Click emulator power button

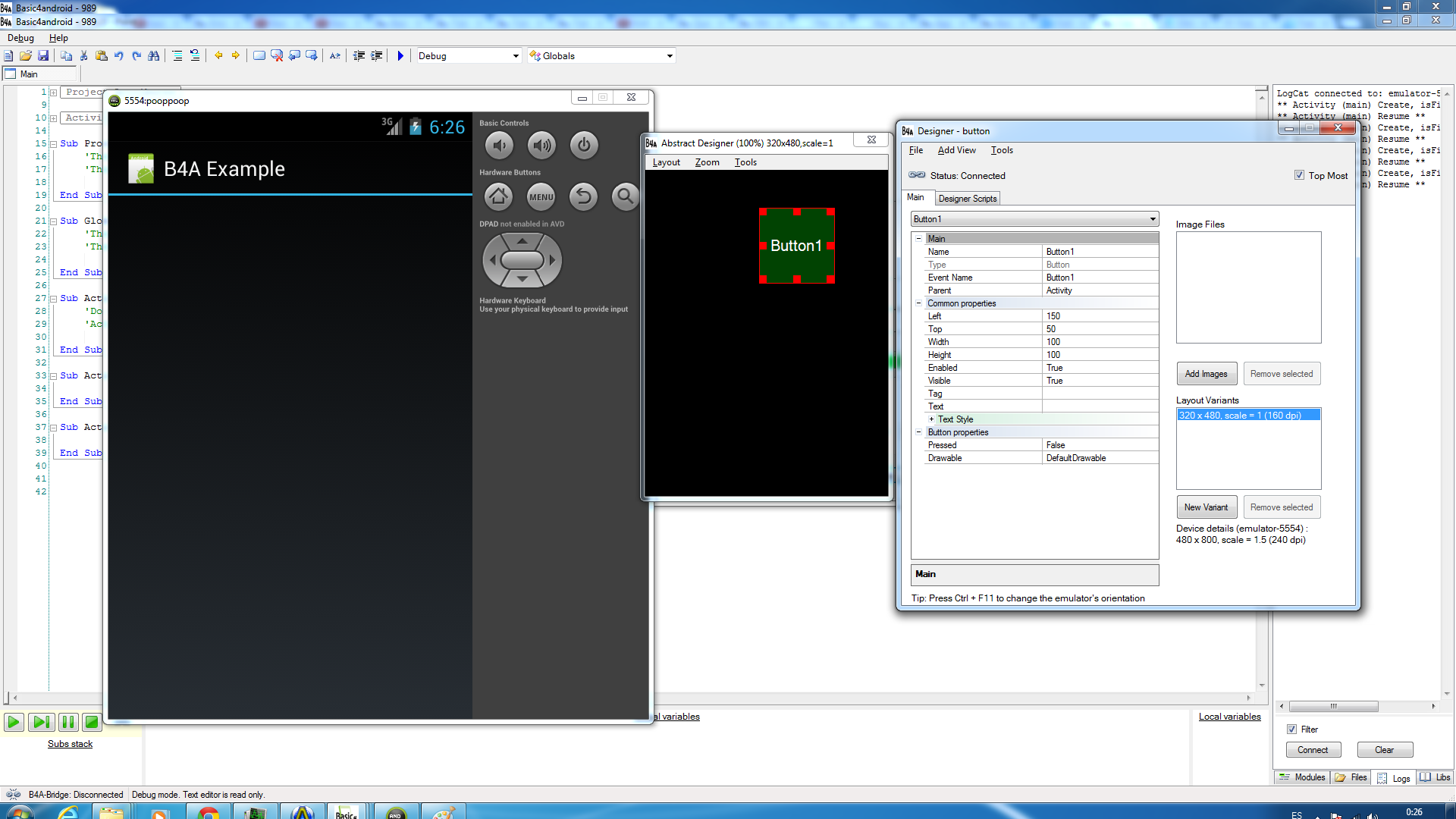pyautogui.click(x=584, y=146)
